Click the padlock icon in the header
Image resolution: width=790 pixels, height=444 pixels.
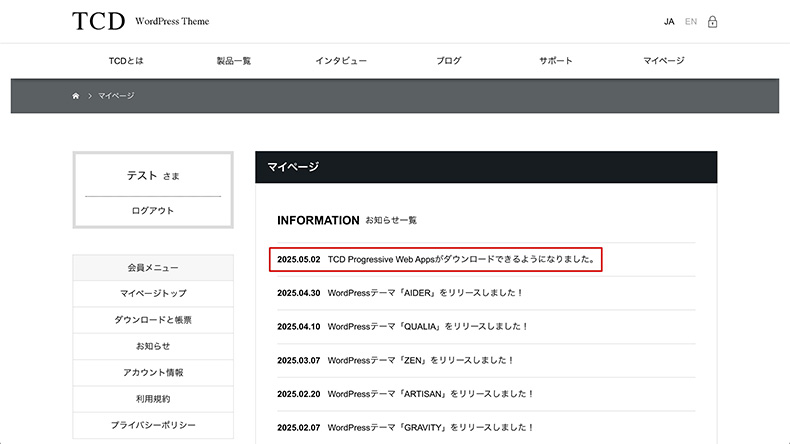point(712,22)
